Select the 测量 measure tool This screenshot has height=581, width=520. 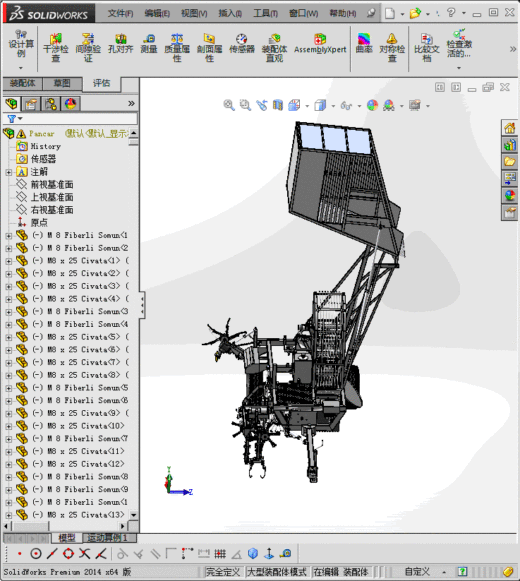149,44
